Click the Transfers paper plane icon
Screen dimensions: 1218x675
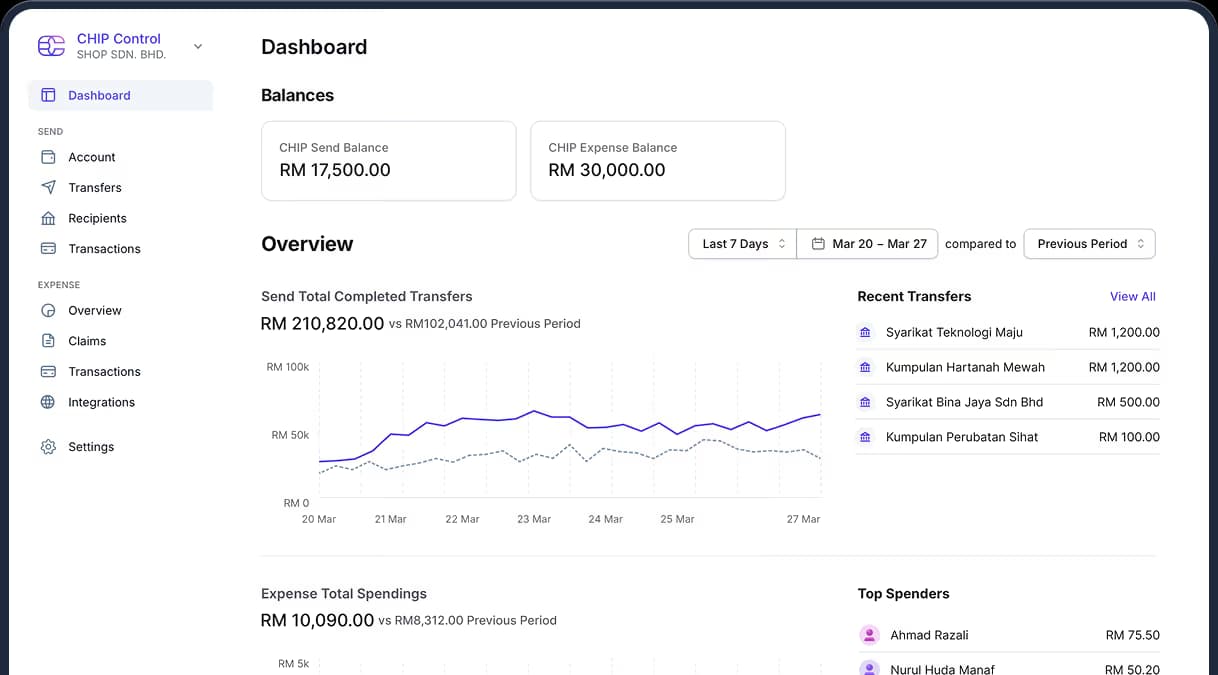[48, 187]
